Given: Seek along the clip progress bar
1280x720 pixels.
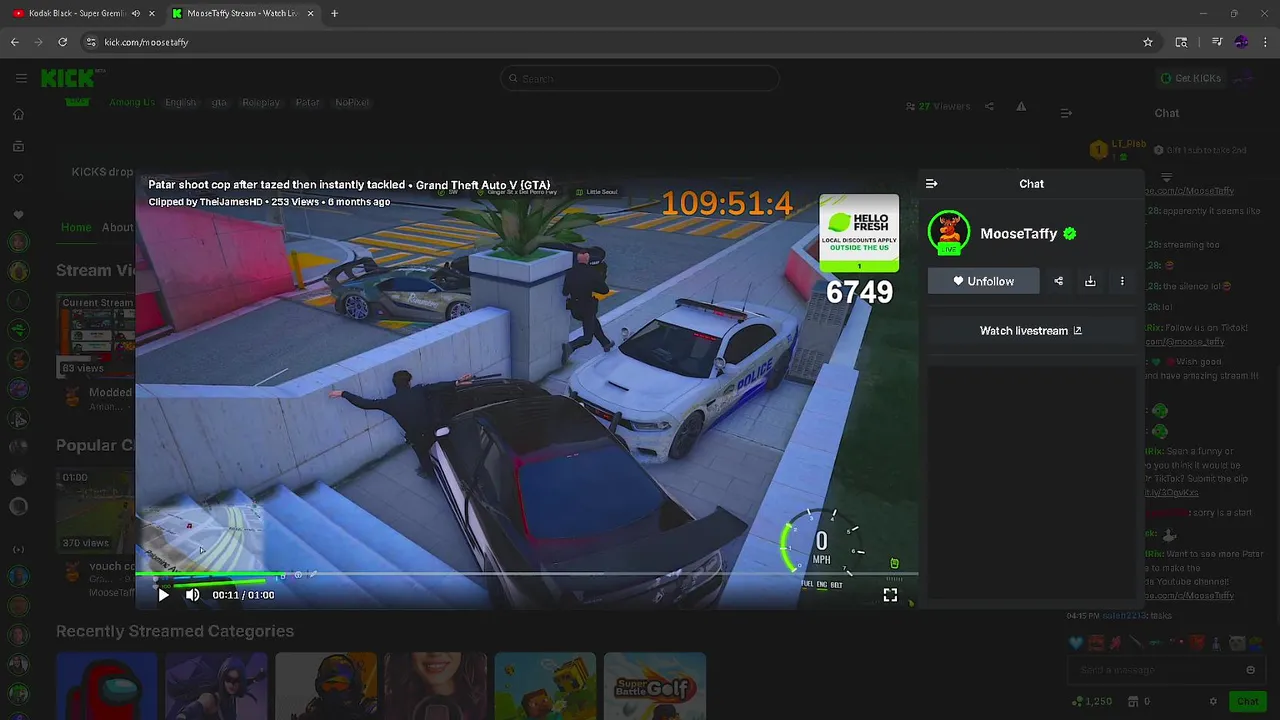Looking at the screenshot, I should click(527, 575).
